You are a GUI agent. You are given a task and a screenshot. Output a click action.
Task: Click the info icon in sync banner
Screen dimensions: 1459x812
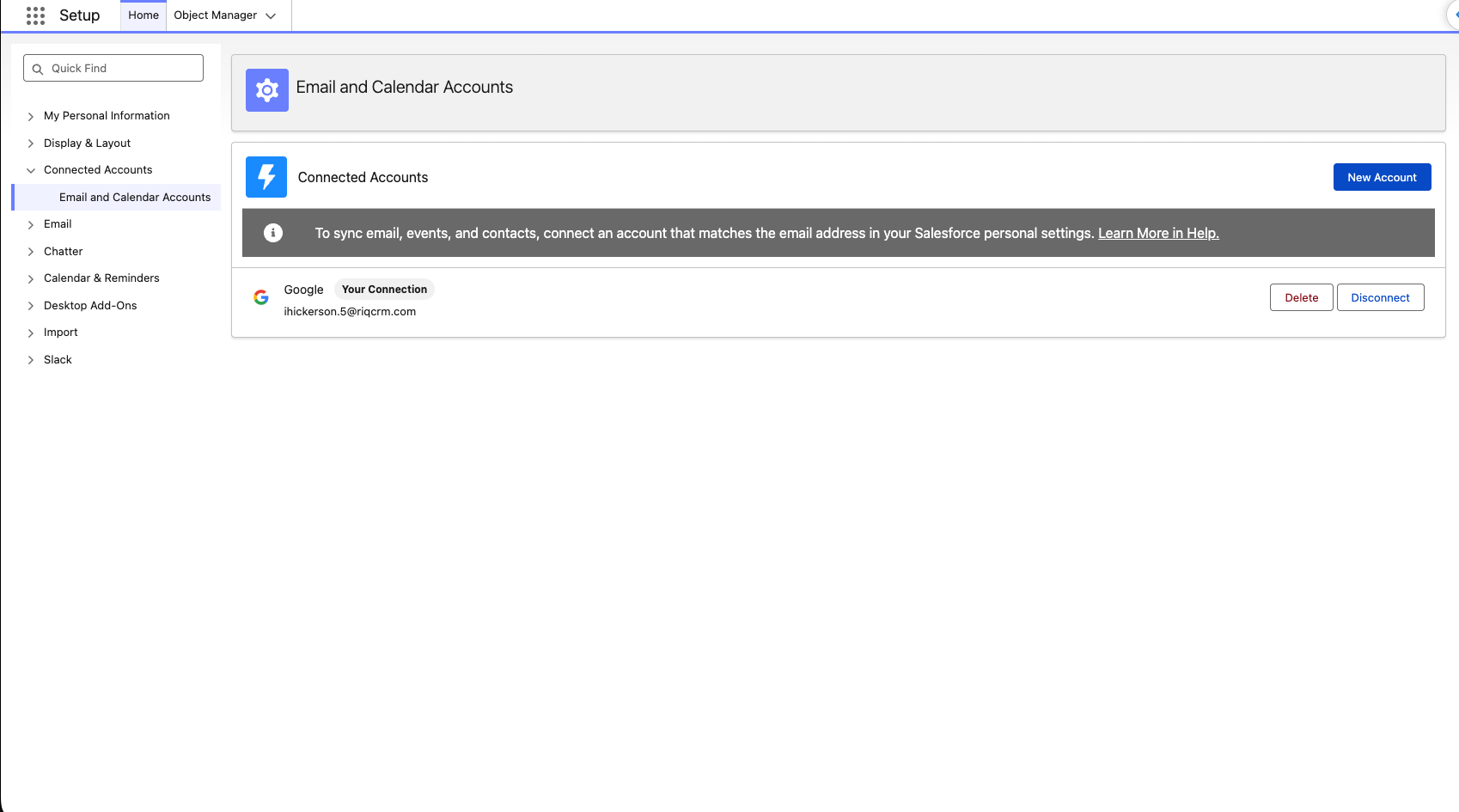pos(273,233)
